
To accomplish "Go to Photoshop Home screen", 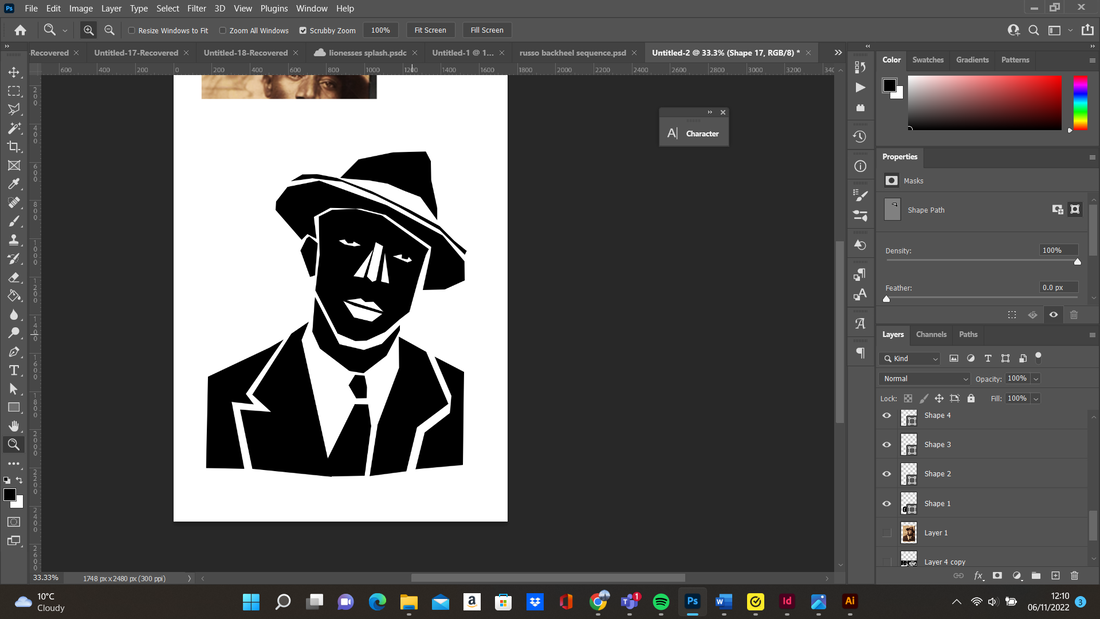I will click(x=20, y=30).
